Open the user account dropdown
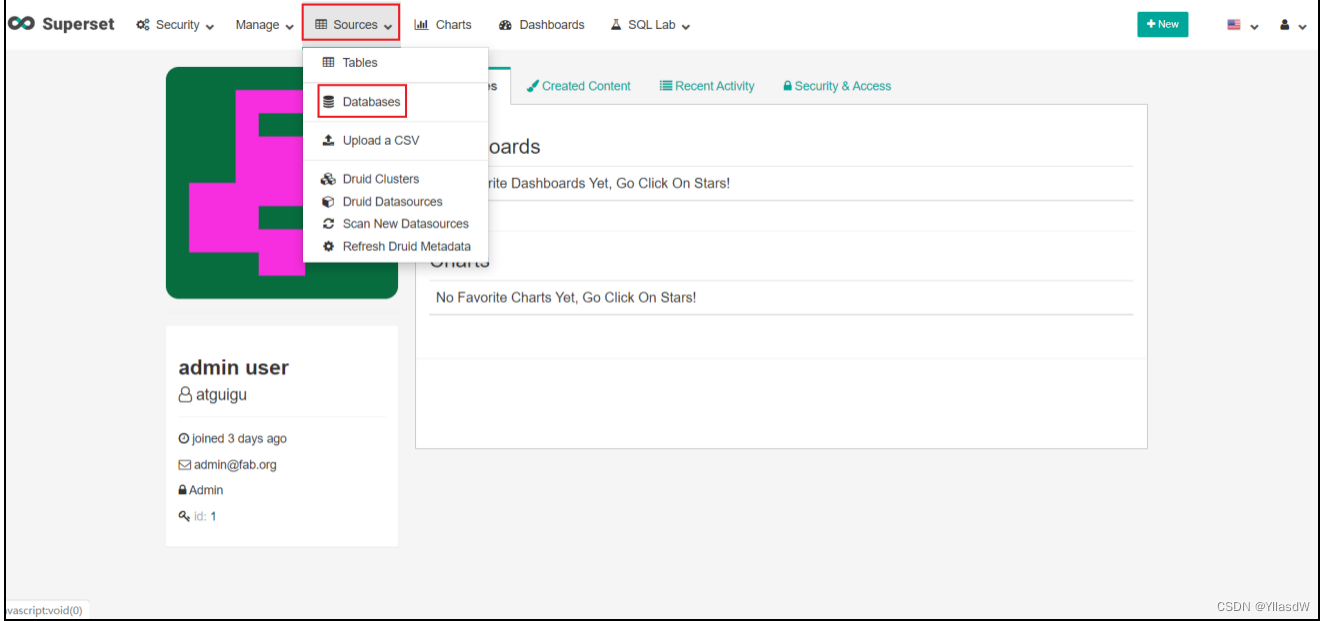 [x=1293, y=25]
